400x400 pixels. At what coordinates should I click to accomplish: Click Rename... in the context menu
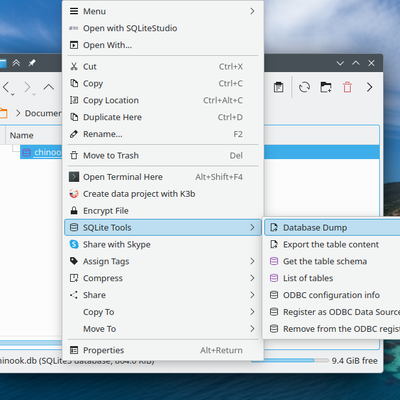click(x=162, y=134)
